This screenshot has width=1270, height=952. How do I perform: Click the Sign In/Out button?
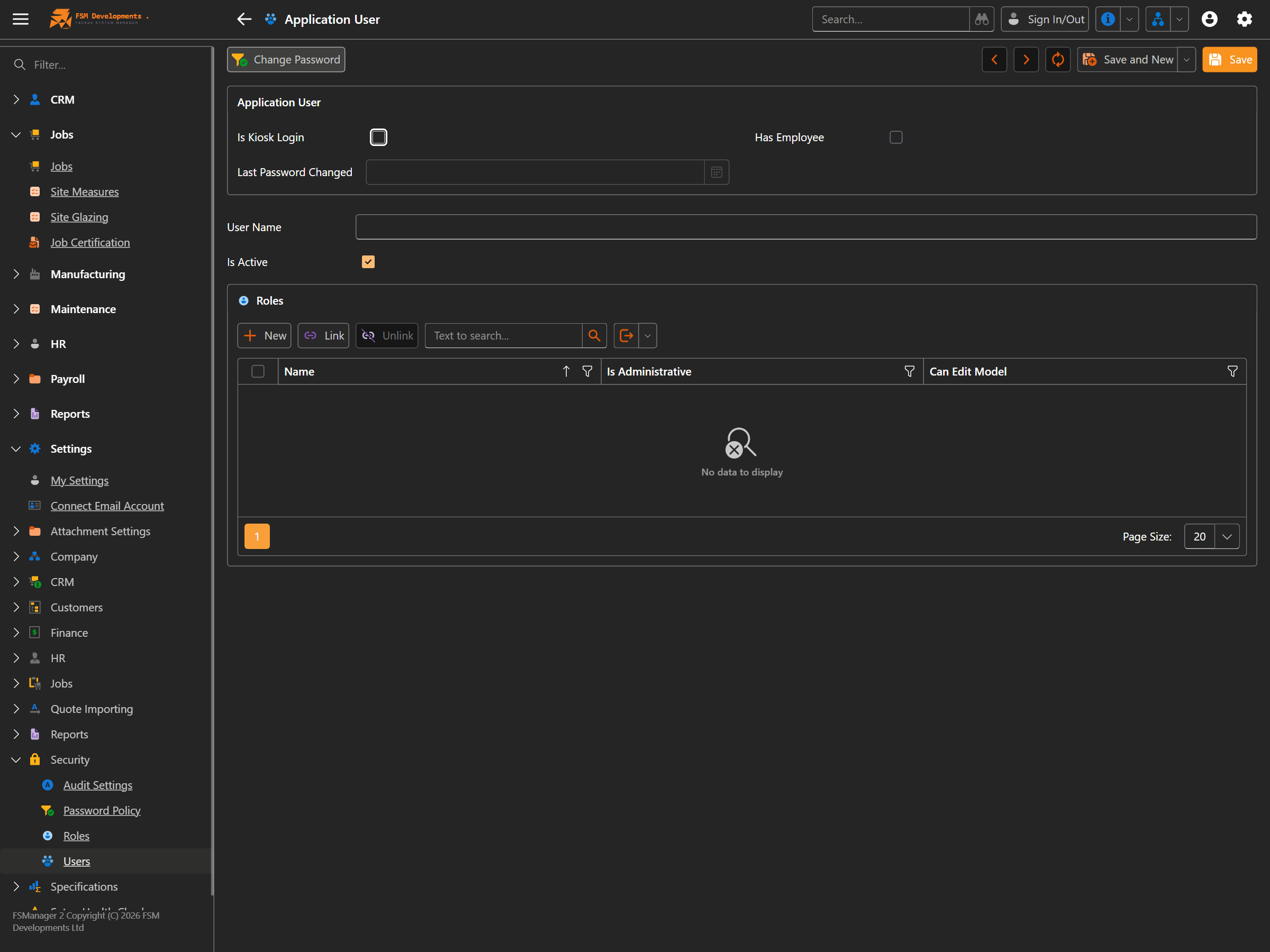1045,19
